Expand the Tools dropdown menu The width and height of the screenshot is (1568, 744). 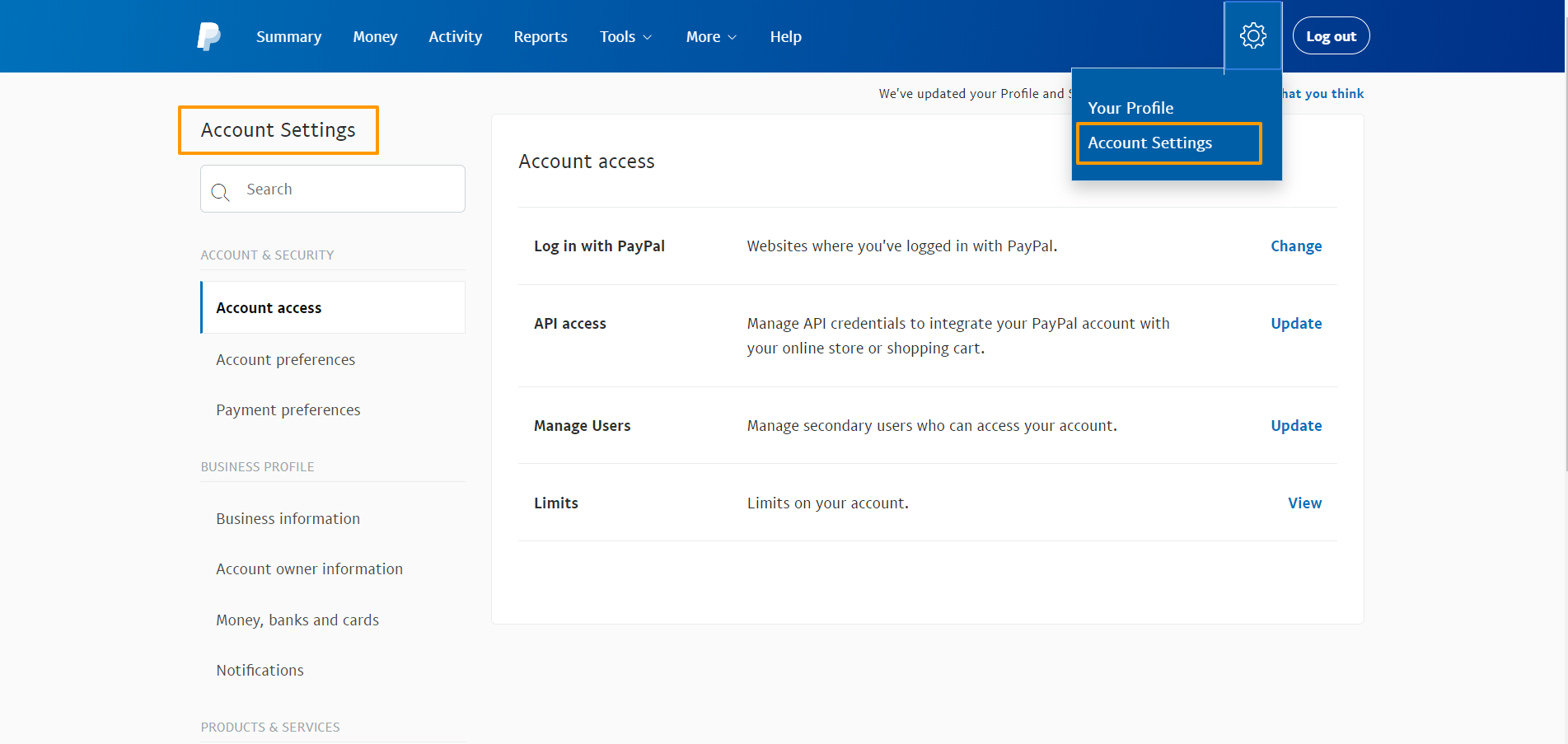pos(625,37)
